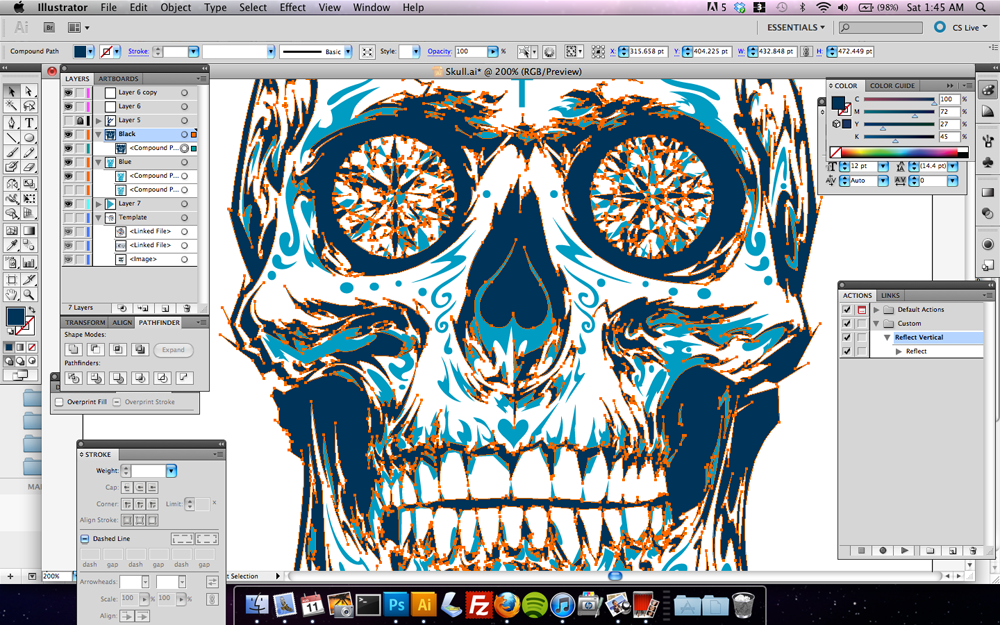The image size is (1000, 625).
Task: Open the Essentials workspace dropdown
Action: [x=795, y=27]
